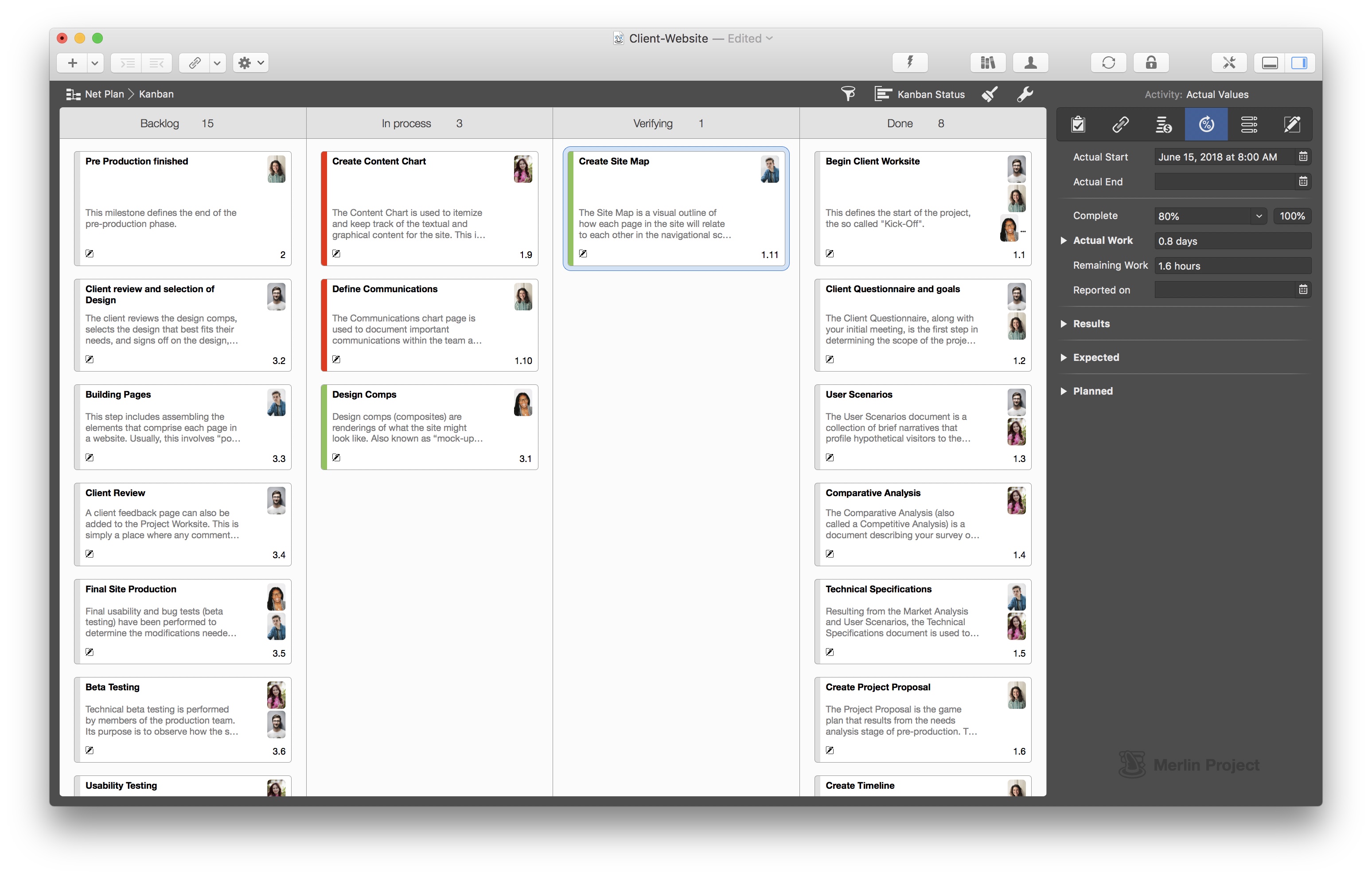Open the Complete percentage dropdown
Screen dimensions: 1372x877
click(1259, 215)
